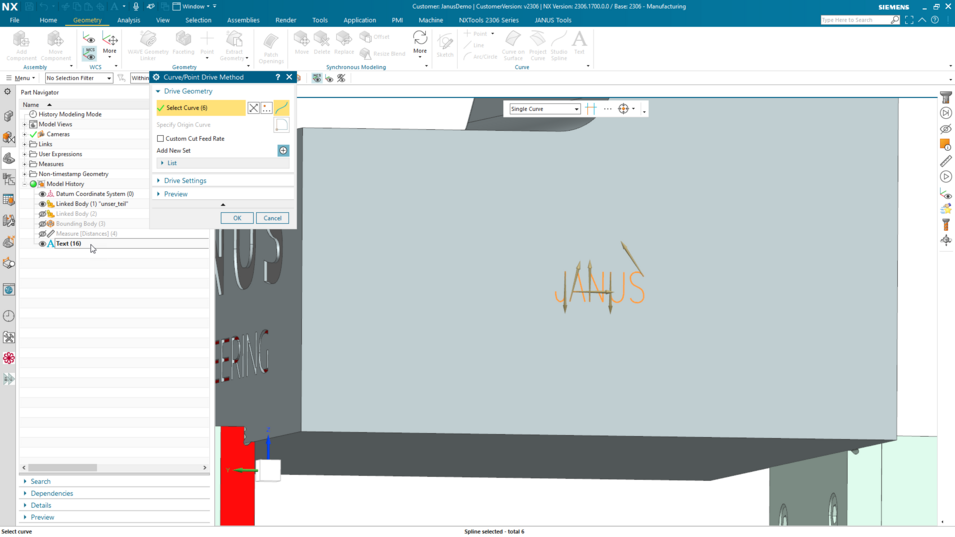Expand the Drive Settings section
This screenshot has width=955, height=537.
pyautogui.click(x=185, y=181)
